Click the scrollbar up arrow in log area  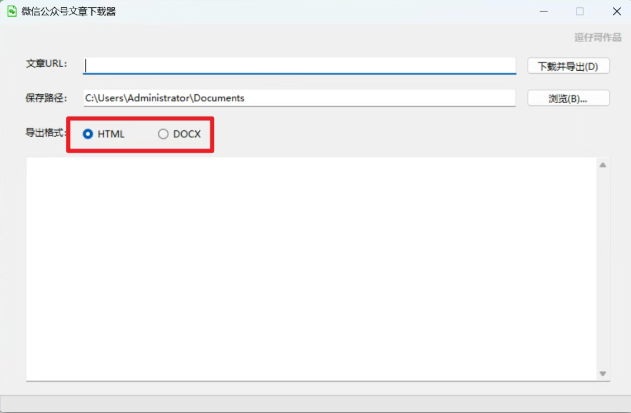pyautogui.click(x=603, y=165)
